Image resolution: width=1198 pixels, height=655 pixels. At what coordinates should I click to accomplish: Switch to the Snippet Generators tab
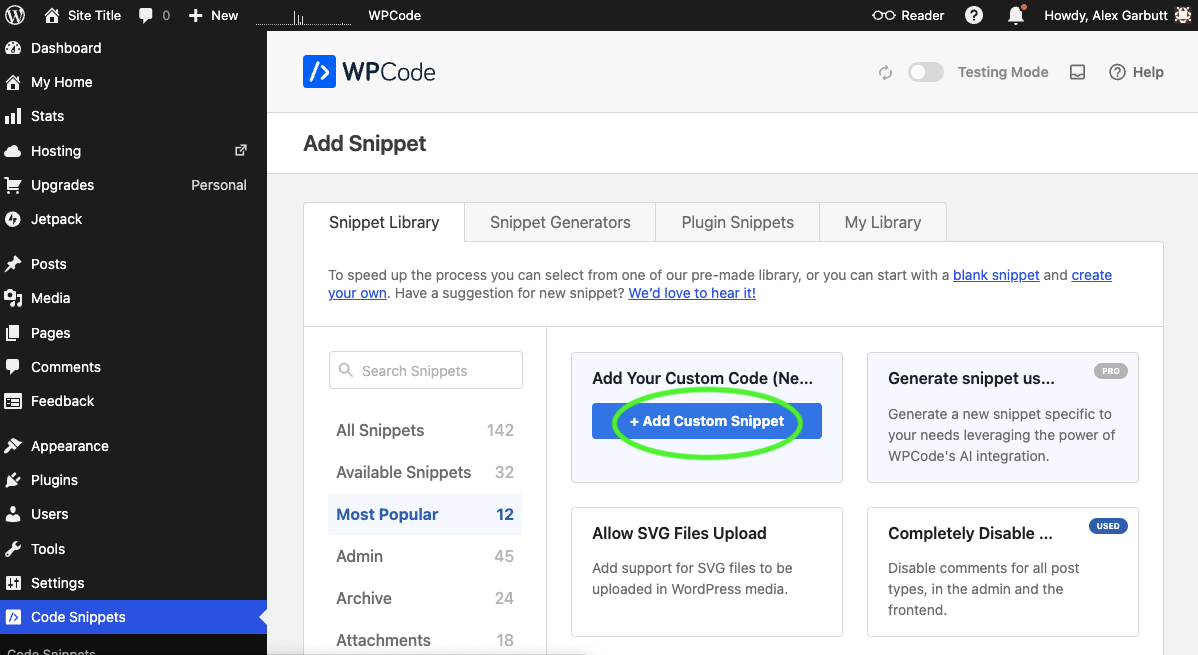(560, 222)
